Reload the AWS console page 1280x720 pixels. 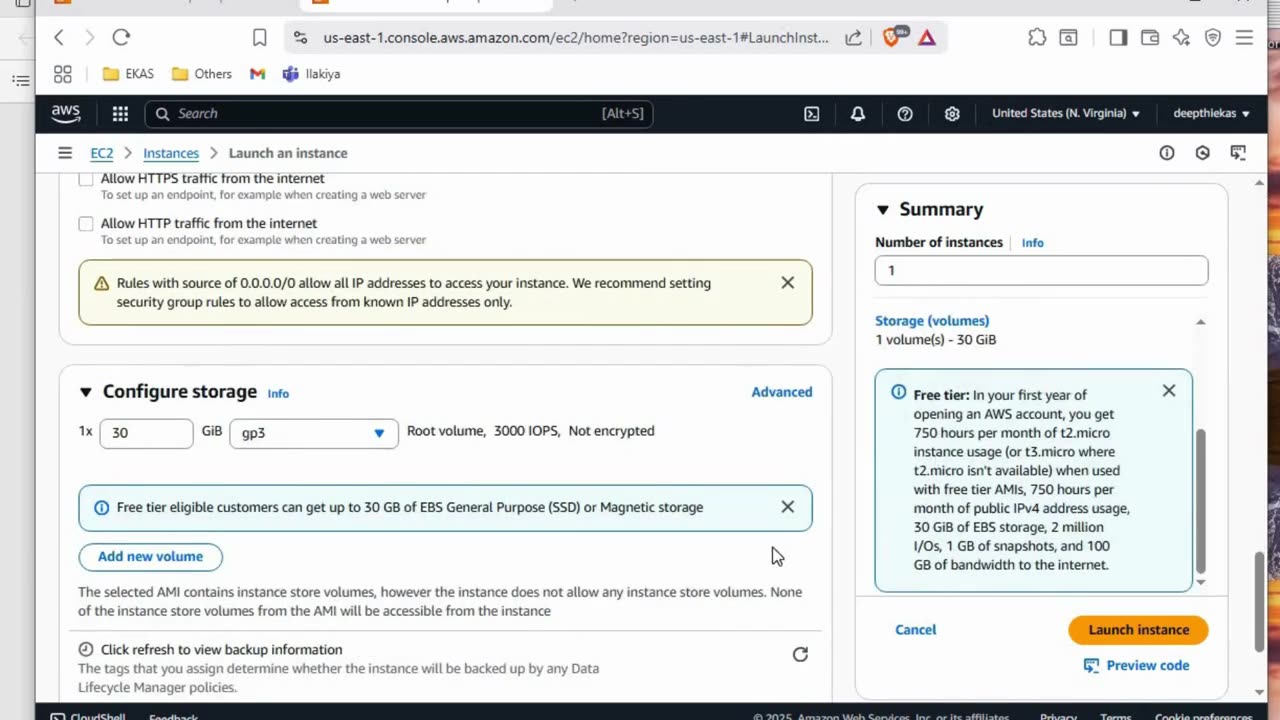121,38
